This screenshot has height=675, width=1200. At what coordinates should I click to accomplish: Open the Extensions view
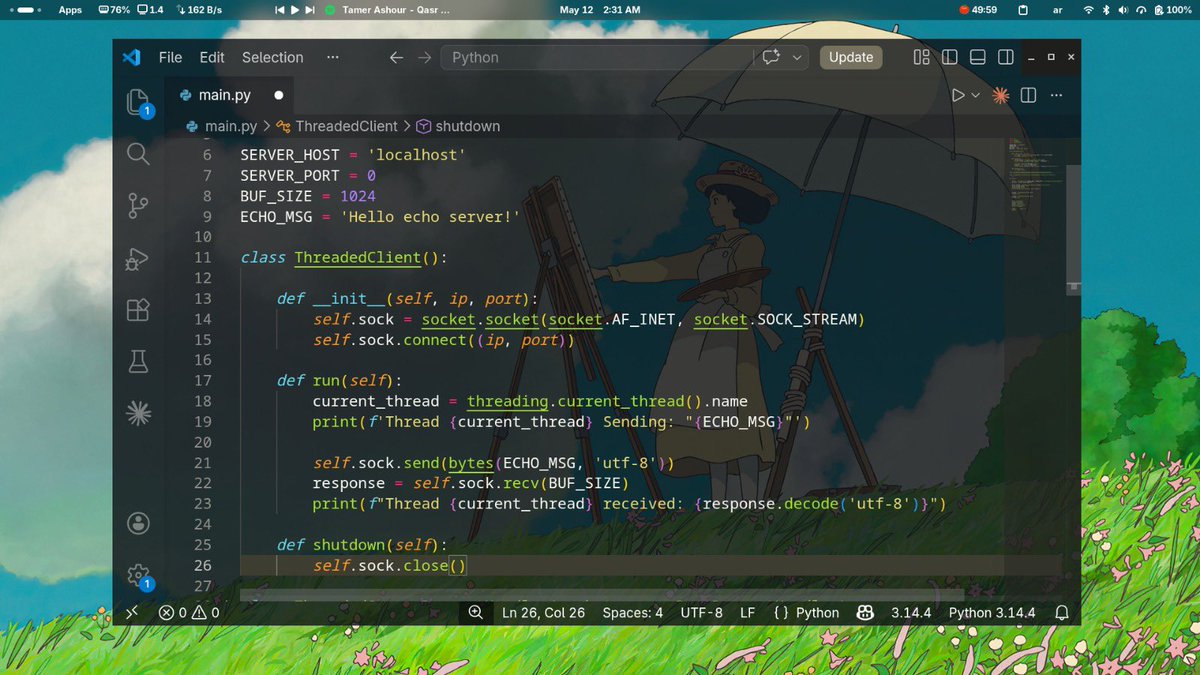click(x=138, y=310)
